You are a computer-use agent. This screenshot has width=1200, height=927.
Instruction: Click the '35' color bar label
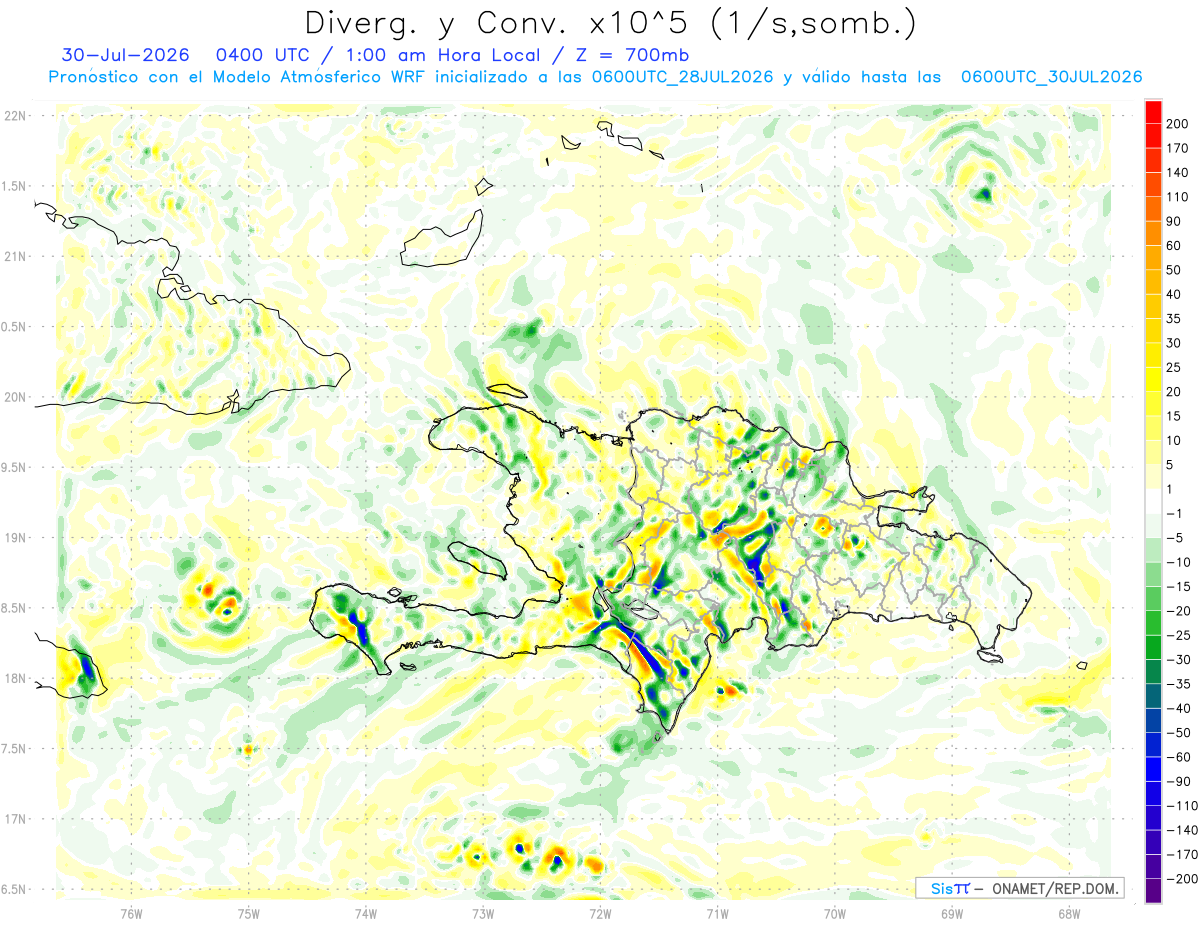click(1175, 319)
